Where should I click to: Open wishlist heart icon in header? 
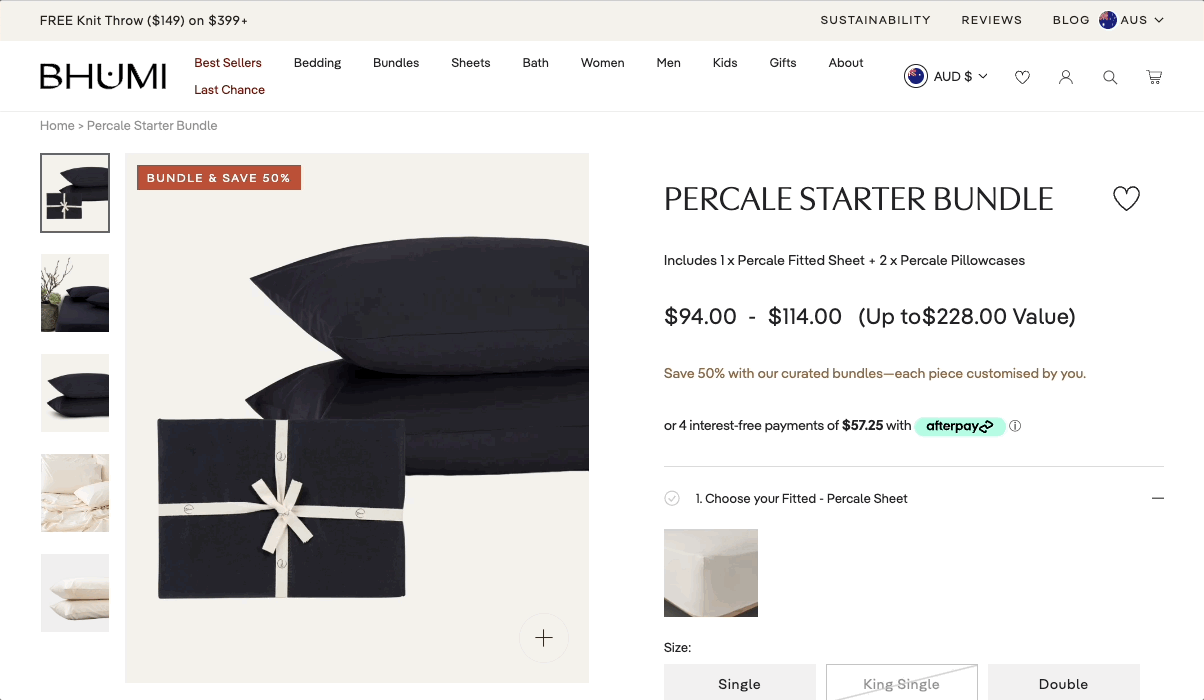(1022, 77)
